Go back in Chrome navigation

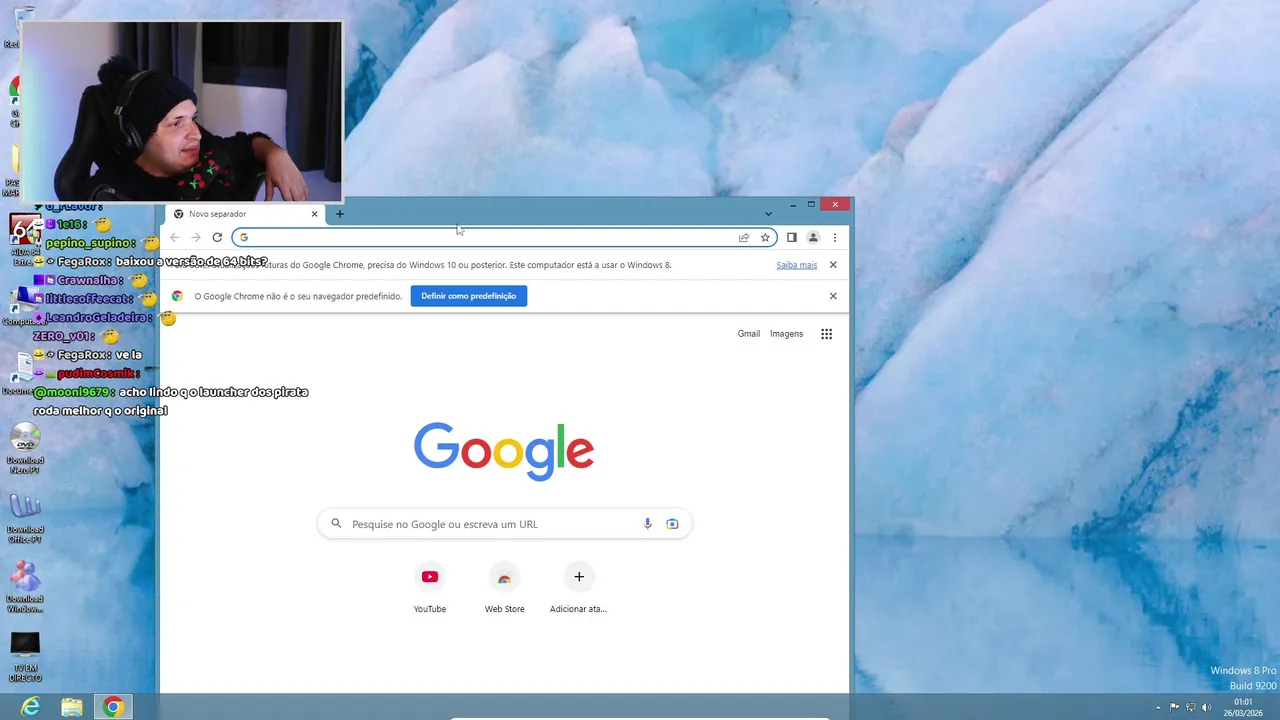click(x=174, y=237)
